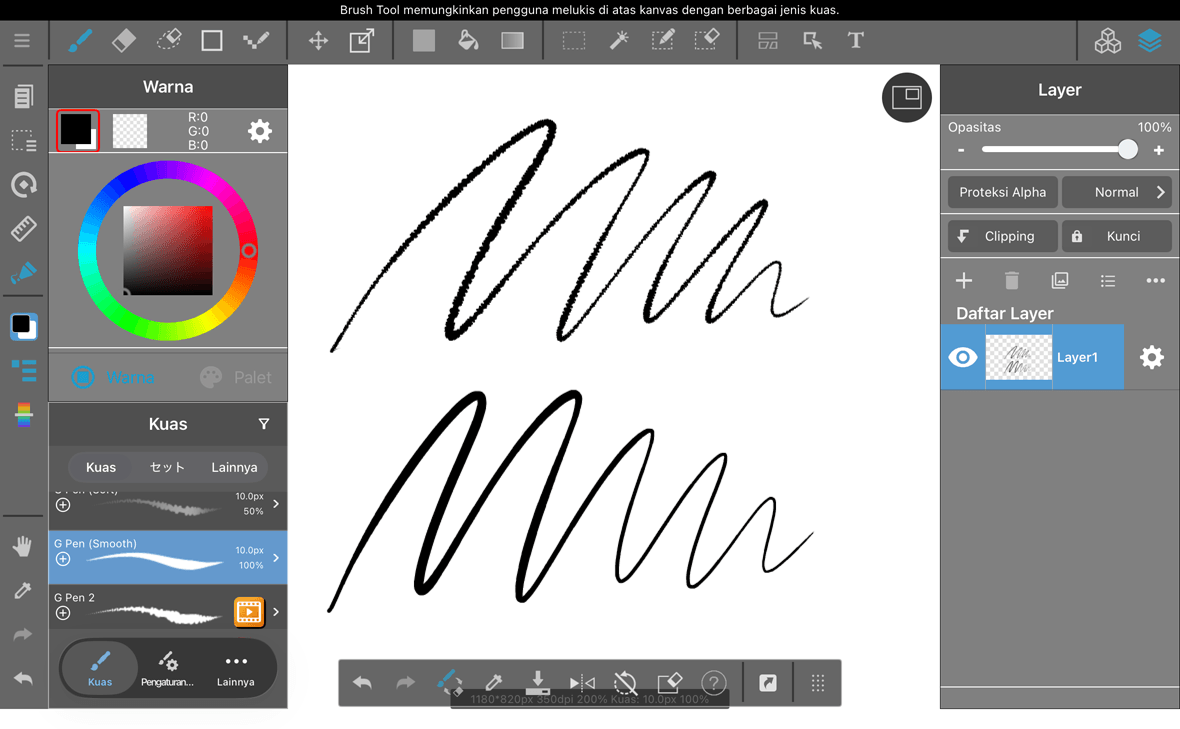The width and height of the screenshot is (1180, 729).
Task: Open the help question mark button
Action: click(713, 683)
